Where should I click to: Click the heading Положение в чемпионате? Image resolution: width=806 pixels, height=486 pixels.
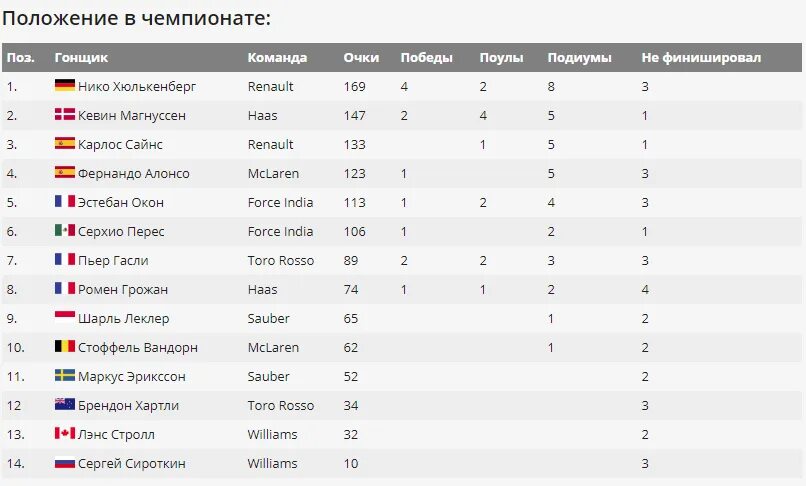pyautogui.click(x=136, y=19)
